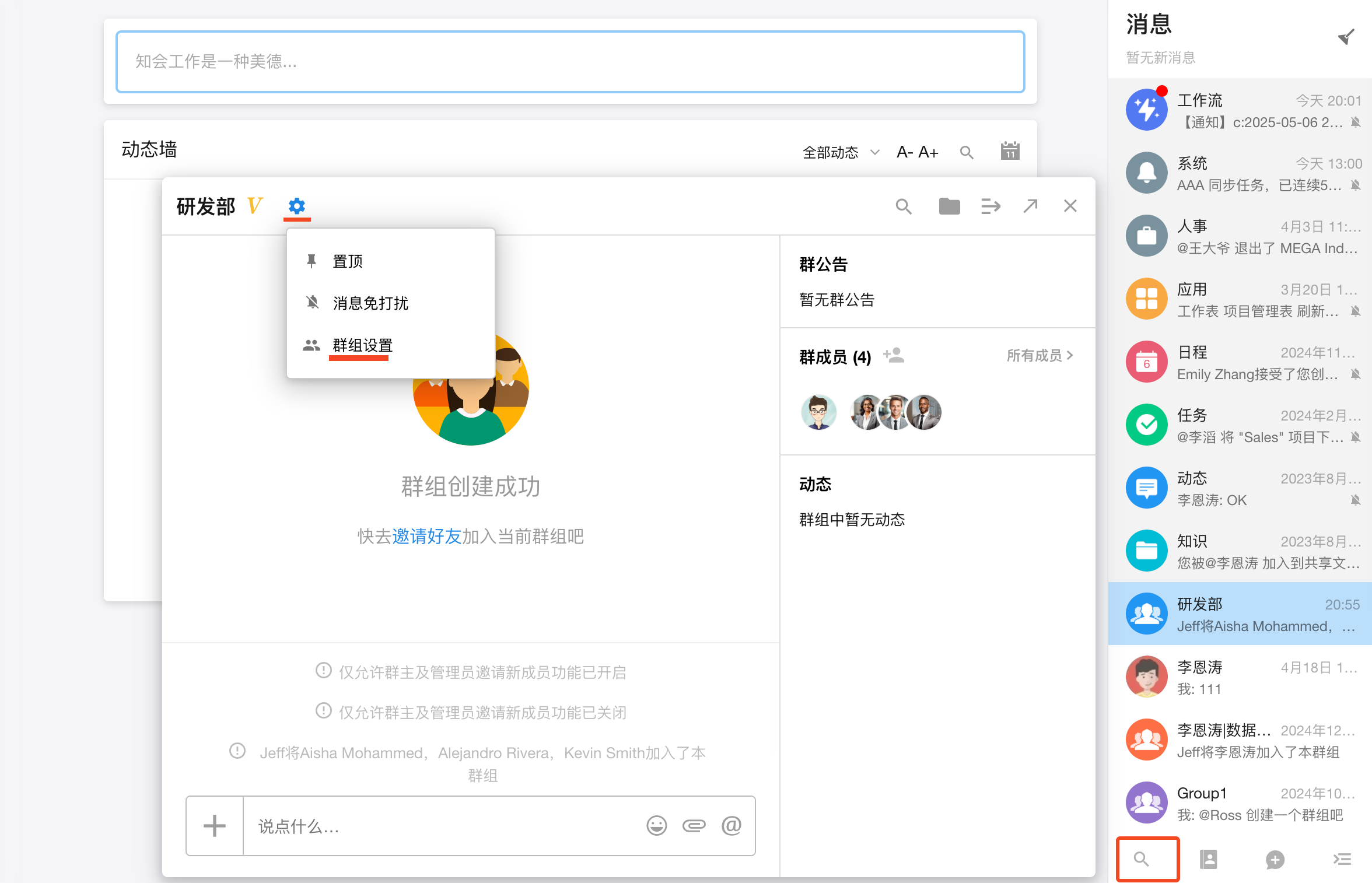1372x883 pixels.
Task: Open the group settings gear icon
Action: (x=297, y=206)
